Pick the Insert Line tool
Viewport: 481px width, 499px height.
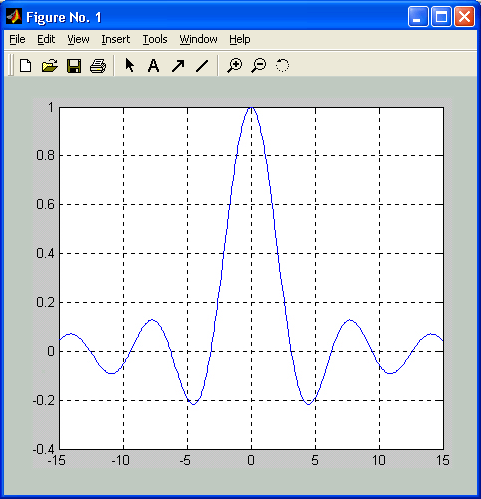[x=202, y=66]
